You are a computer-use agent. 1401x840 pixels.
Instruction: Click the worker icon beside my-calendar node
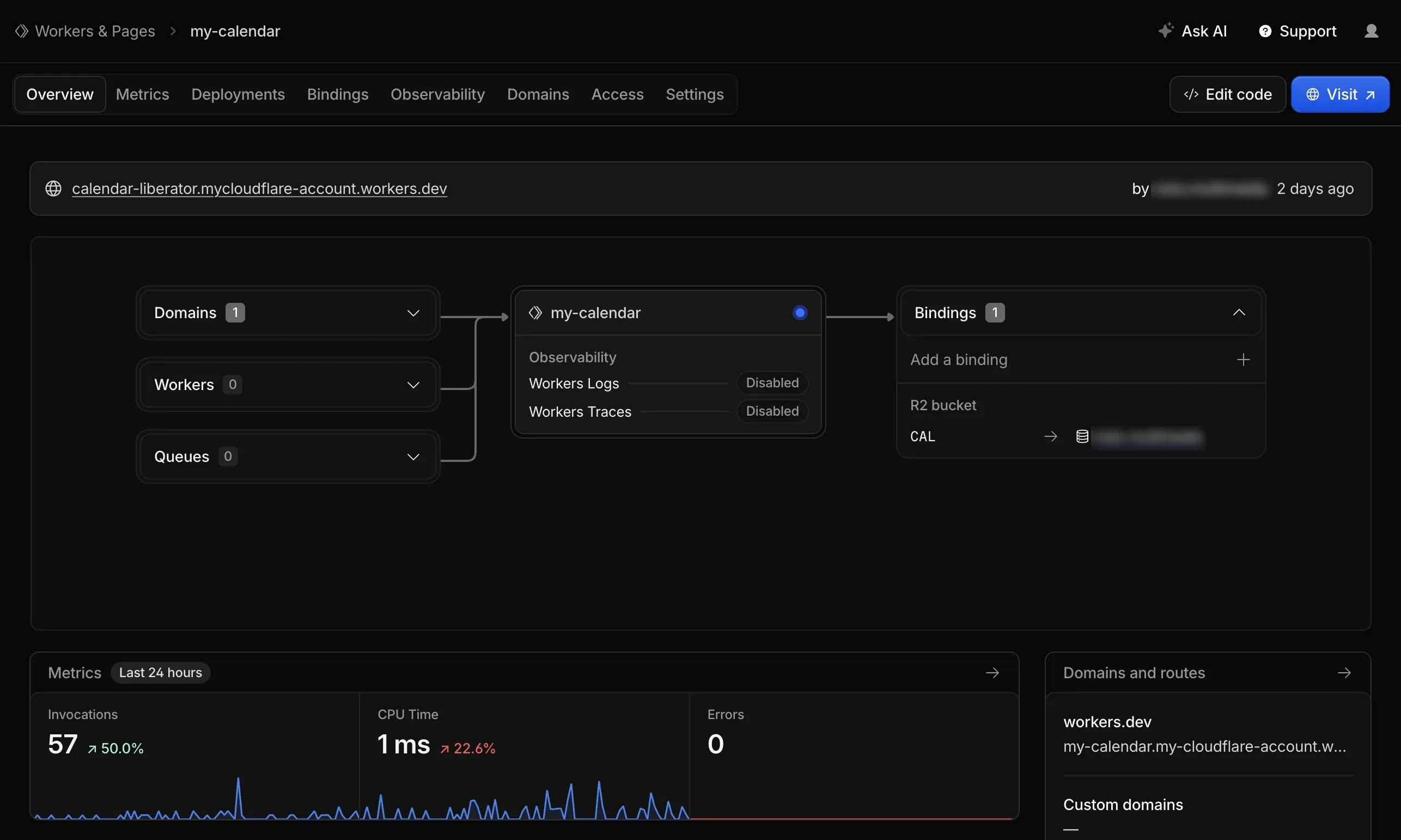click(x=535, y=313)
